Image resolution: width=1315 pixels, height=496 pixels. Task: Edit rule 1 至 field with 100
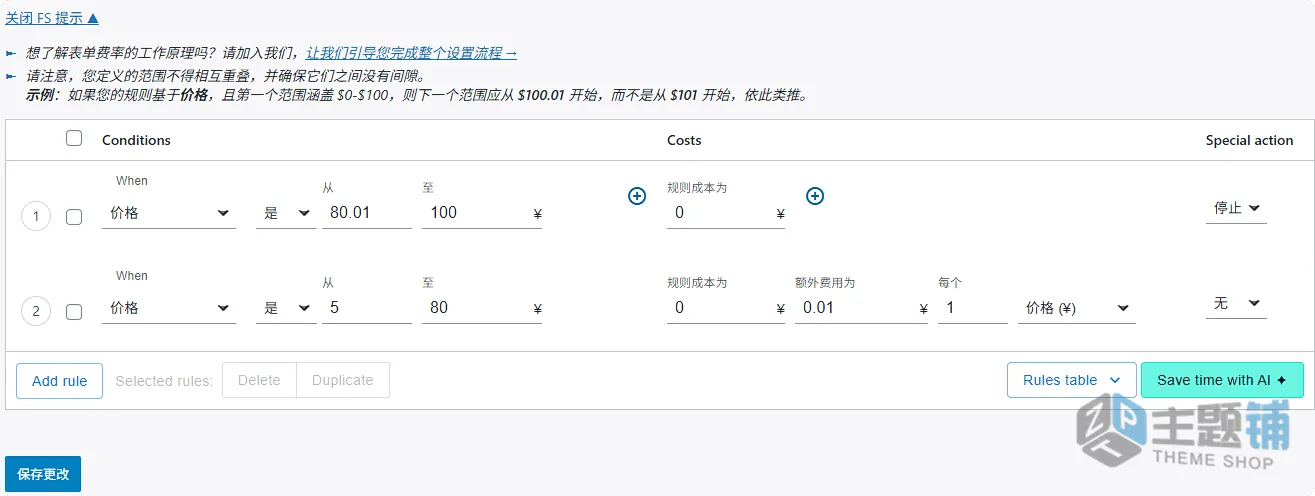482,213
